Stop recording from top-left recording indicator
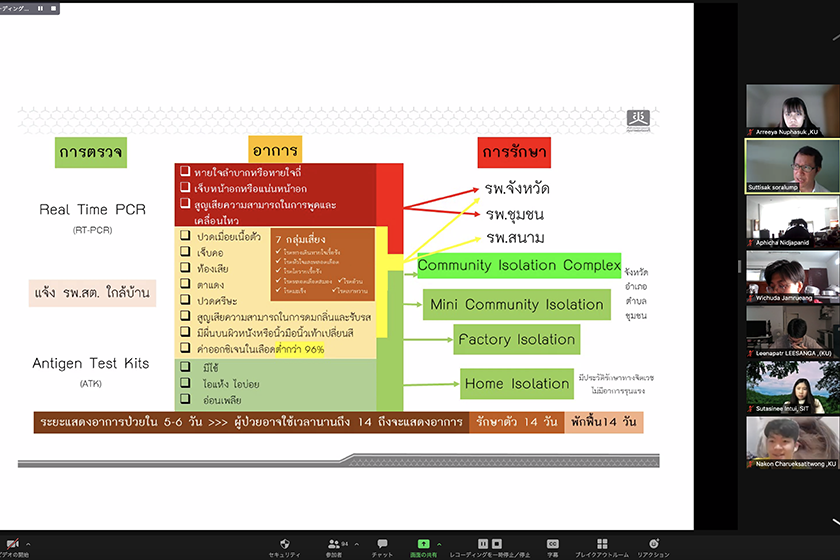Viewport: 840px width, 560px height. (x=52, y=7)
